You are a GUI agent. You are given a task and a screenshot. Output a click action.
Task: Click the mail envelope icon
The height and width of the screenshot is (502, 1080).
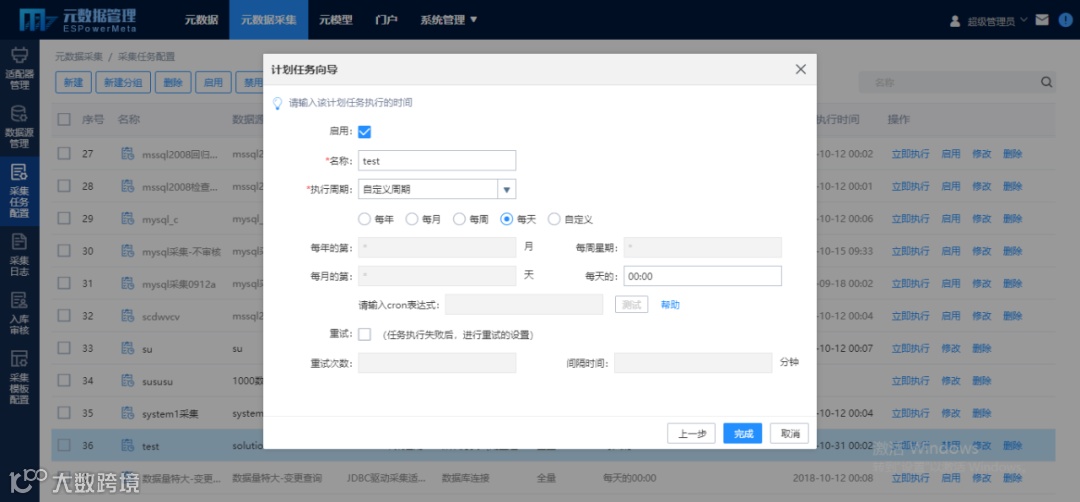[x=1041, y=20]
